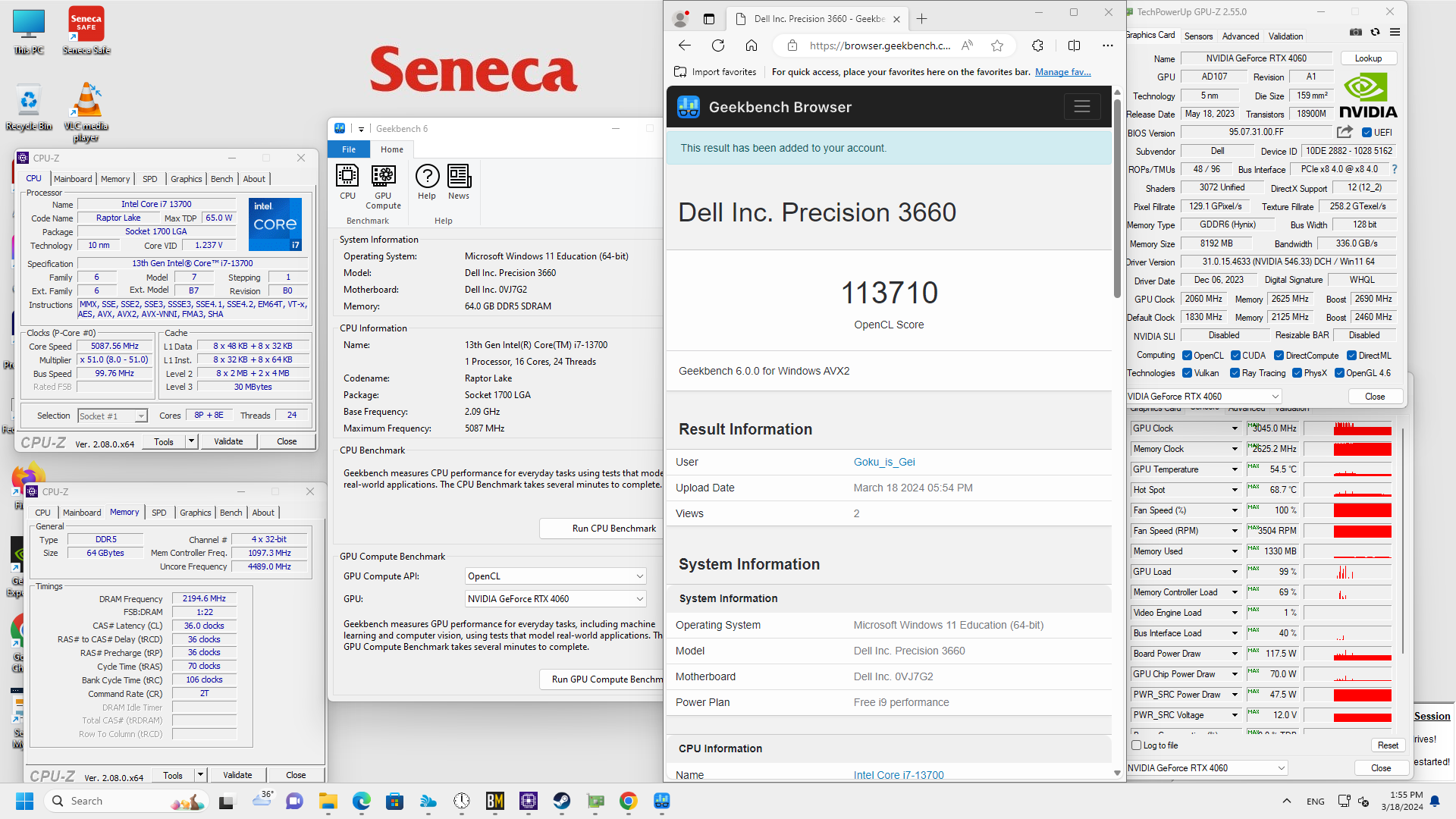This screenshot has height=819, width=1456.
Task: Expand the GPU Clock sensor dropdown arrow
Action: (1235, 428)
